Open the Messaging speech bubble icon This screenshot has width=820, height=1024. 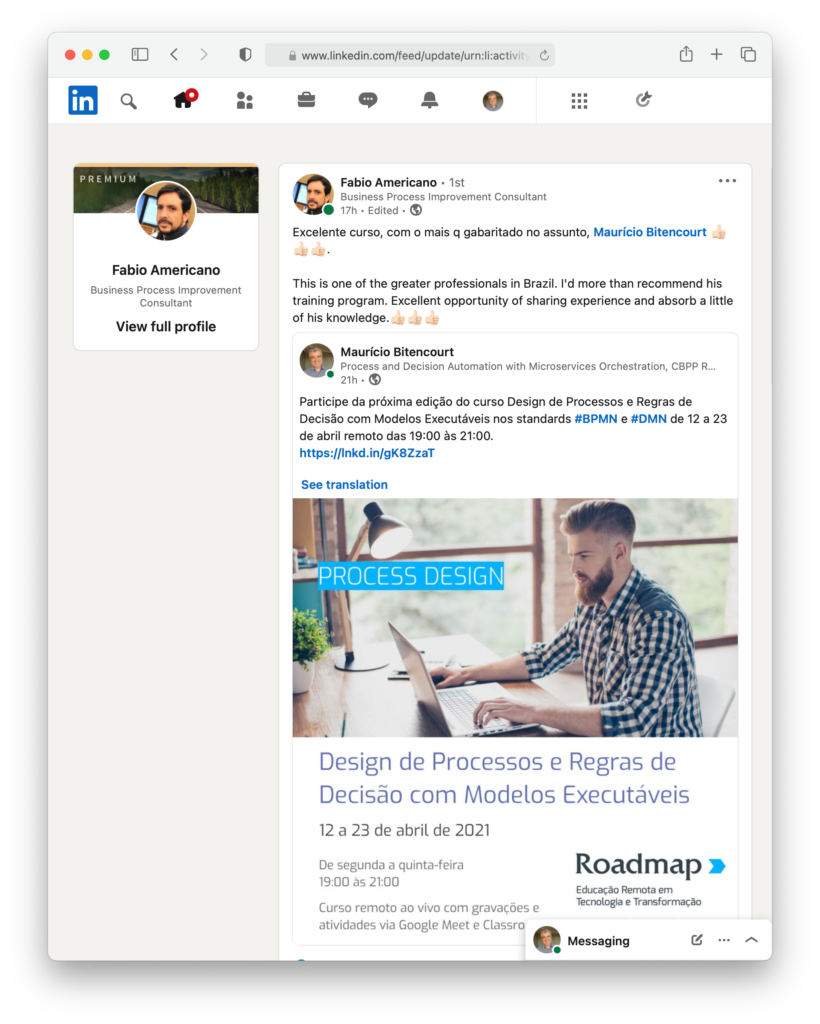click(368, 100)
